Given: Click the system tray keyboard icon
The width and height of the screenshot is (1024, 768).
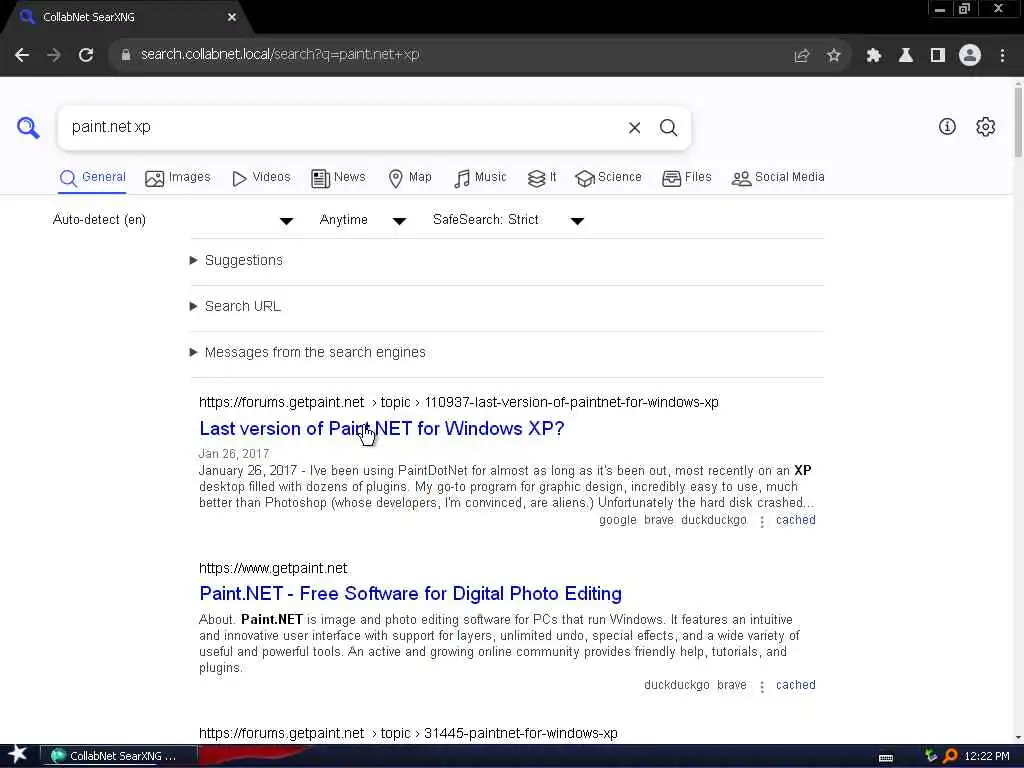Looking at the screenshot, I should [886, 758].
